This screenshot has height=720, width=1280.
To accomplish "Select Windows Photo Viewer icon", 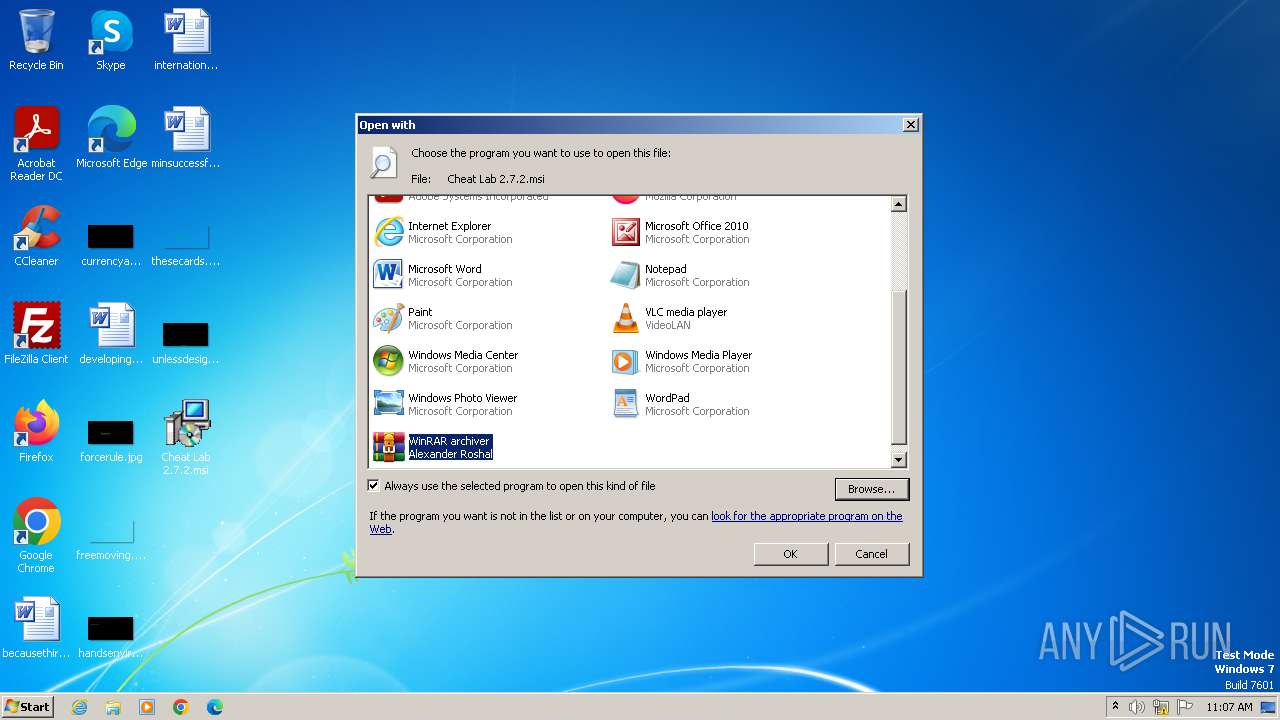I will pyautogui.click(x=388, y=404).
